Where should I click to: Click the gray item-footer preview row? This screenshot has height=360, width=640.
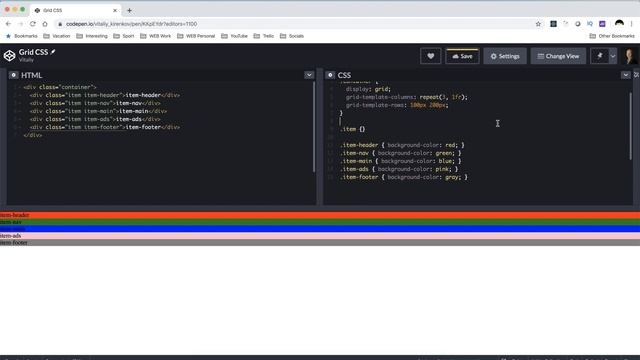point(320,242)
